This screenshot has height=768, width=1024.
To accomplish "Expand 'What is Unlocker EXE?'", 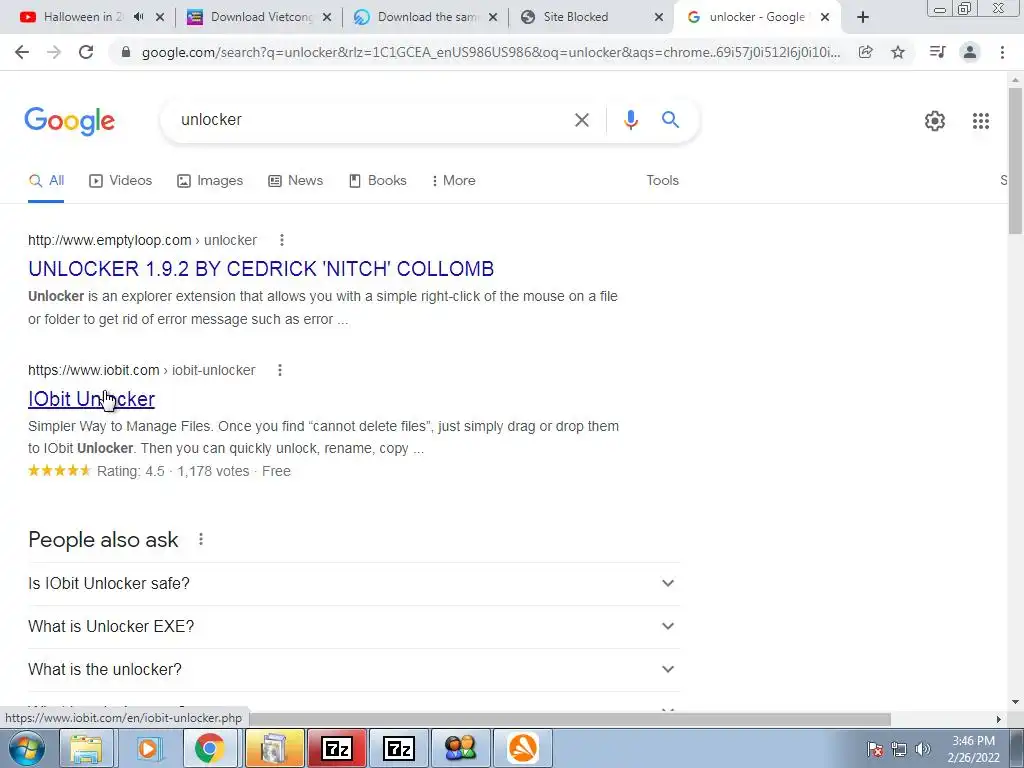I will pos(353,626).
